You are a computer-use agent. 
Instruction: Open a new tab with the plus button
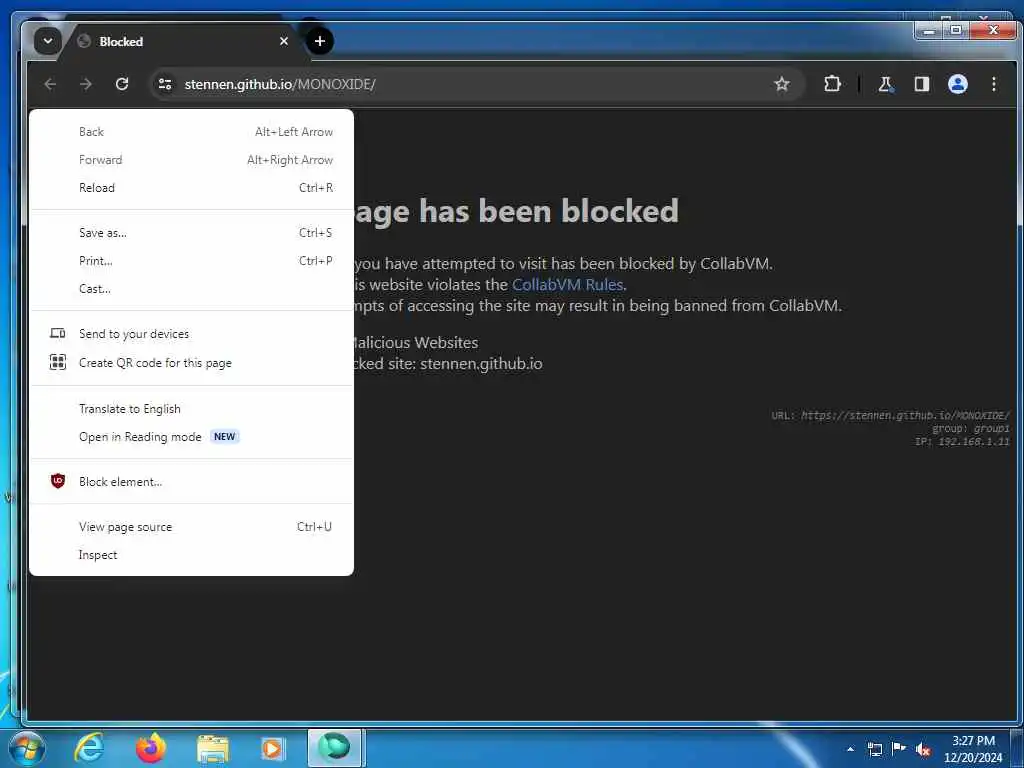(319, 41)
